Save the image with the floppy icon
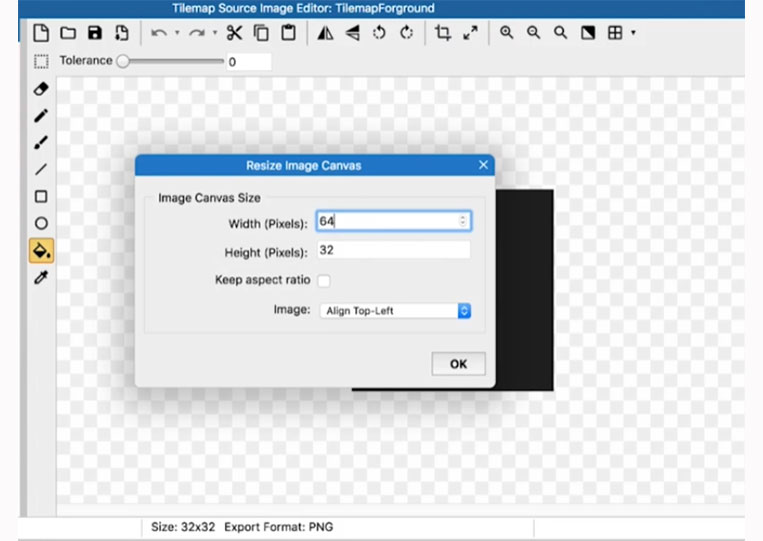Screen dimensions: 763x541 pyautogui.click(x=95, y=33)
